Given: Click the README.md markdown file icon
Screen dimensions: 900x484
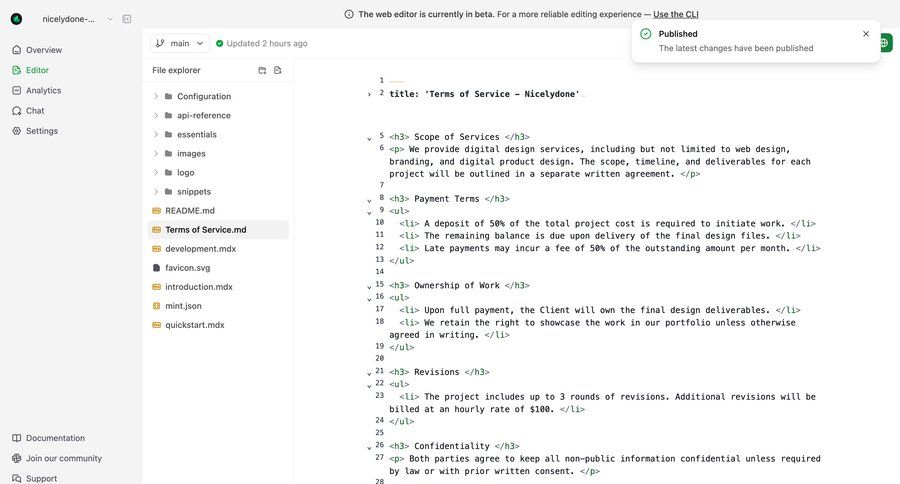Looking at the screenshot, I should [156, 211].
